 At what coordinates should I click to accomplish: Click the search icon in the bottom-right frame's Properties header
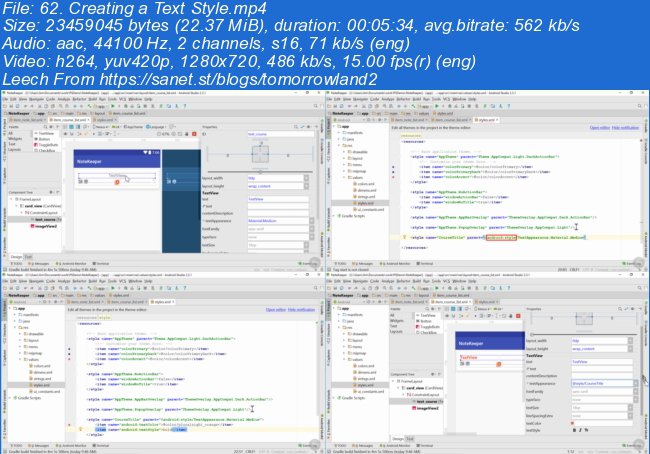pos(620,309)
